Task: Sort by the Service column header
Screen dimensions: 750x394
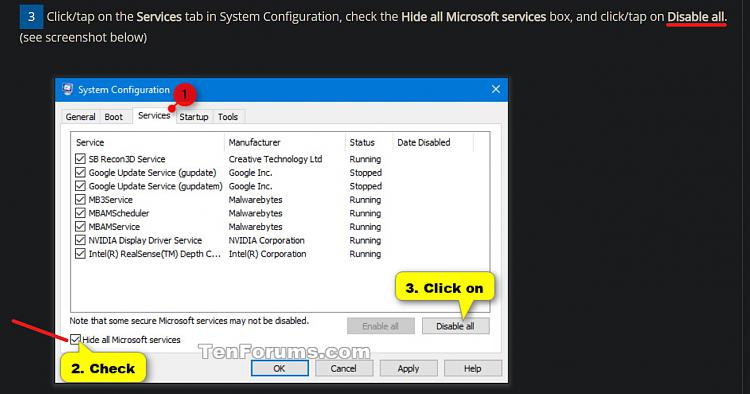Action: (x=147, y=142)
